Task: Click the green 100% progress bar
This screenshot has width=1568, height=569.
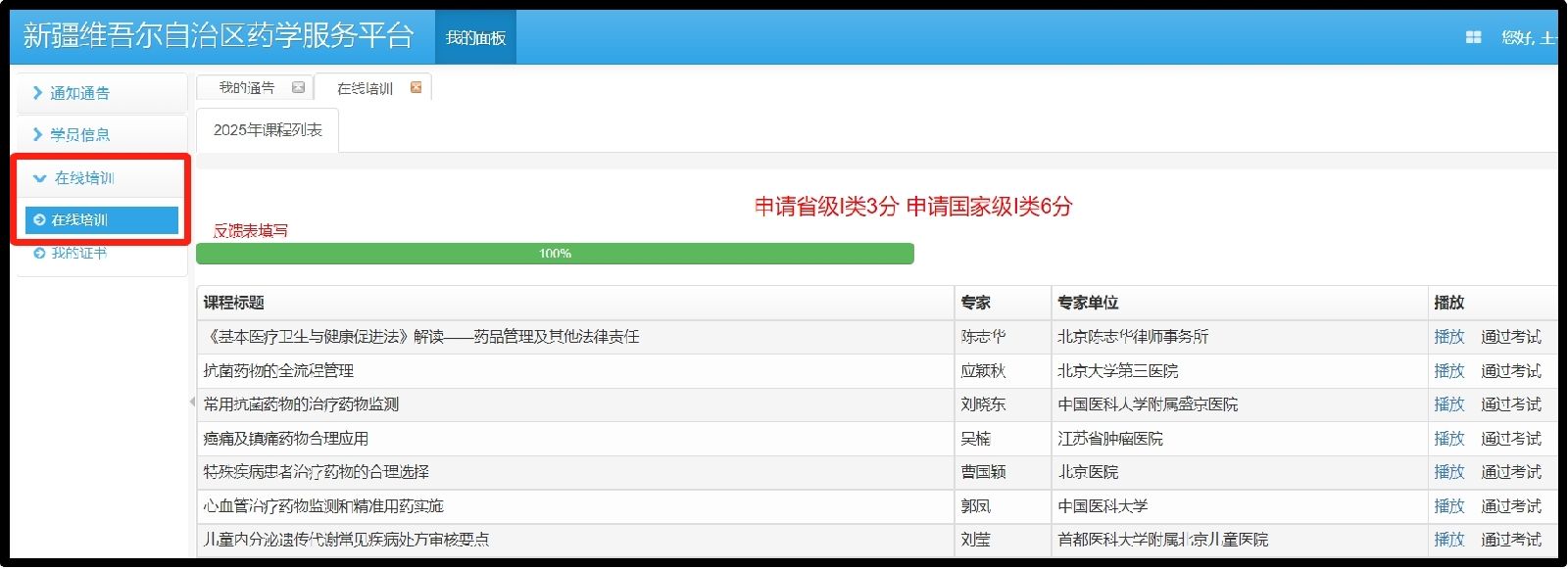Action: [x=555, y=254]
